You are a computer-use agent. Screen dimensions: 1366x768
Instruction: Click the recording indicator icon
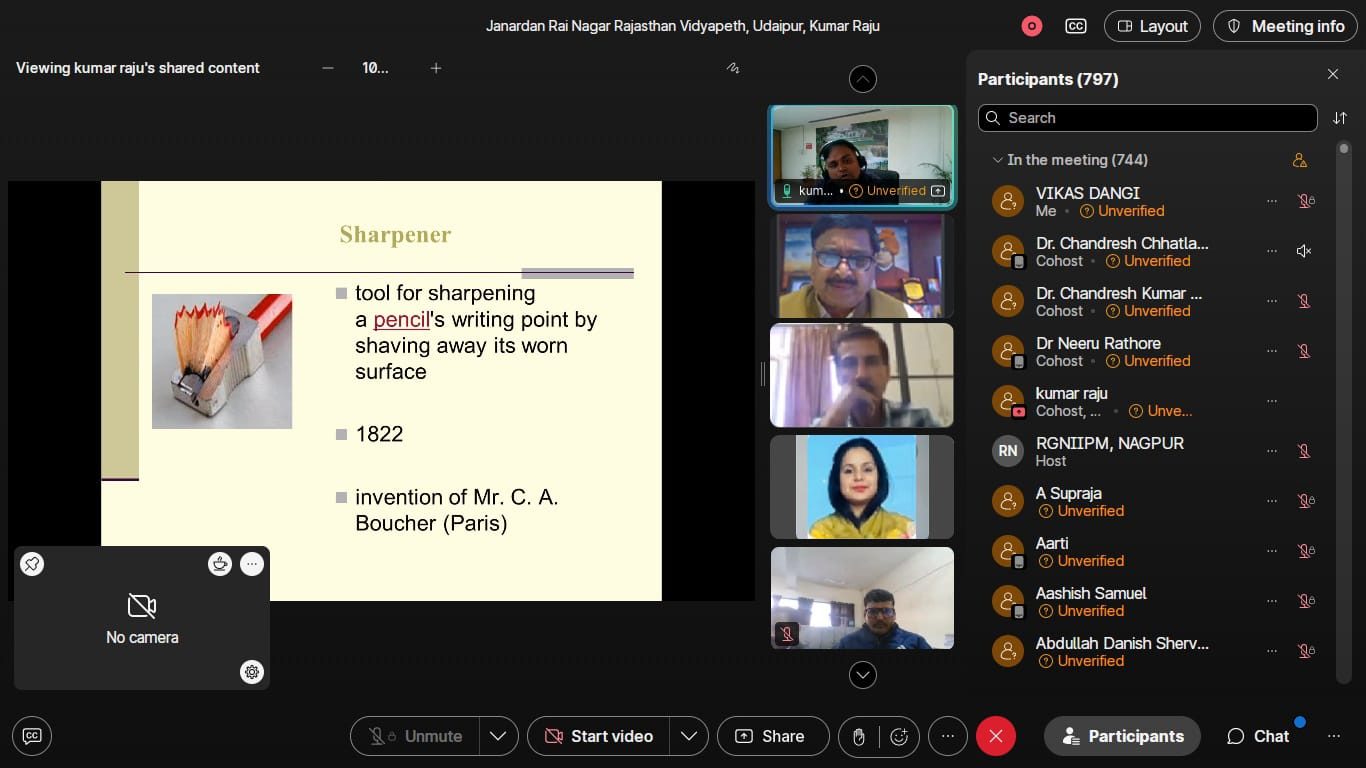(x=1031, y=27)
